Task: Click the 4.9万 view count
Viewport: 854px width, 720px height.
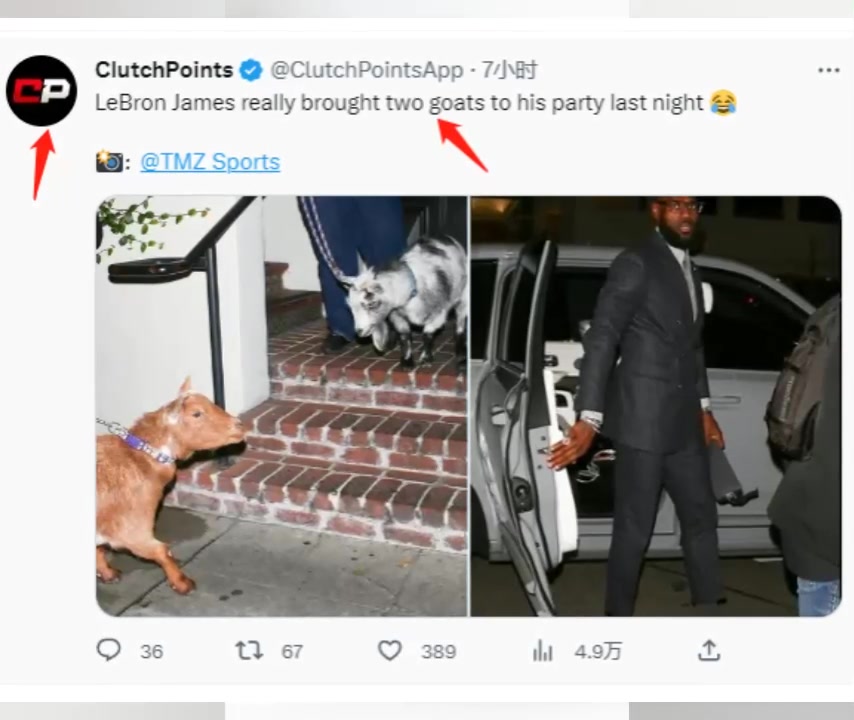Action: [x=598, y=652]
